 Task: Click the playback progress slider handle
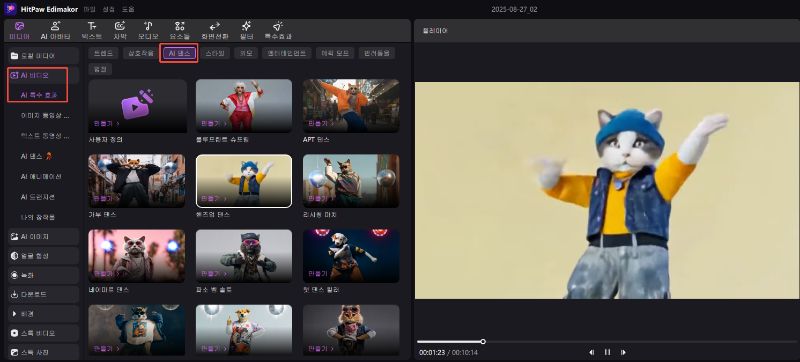click(x=483, y=342)
